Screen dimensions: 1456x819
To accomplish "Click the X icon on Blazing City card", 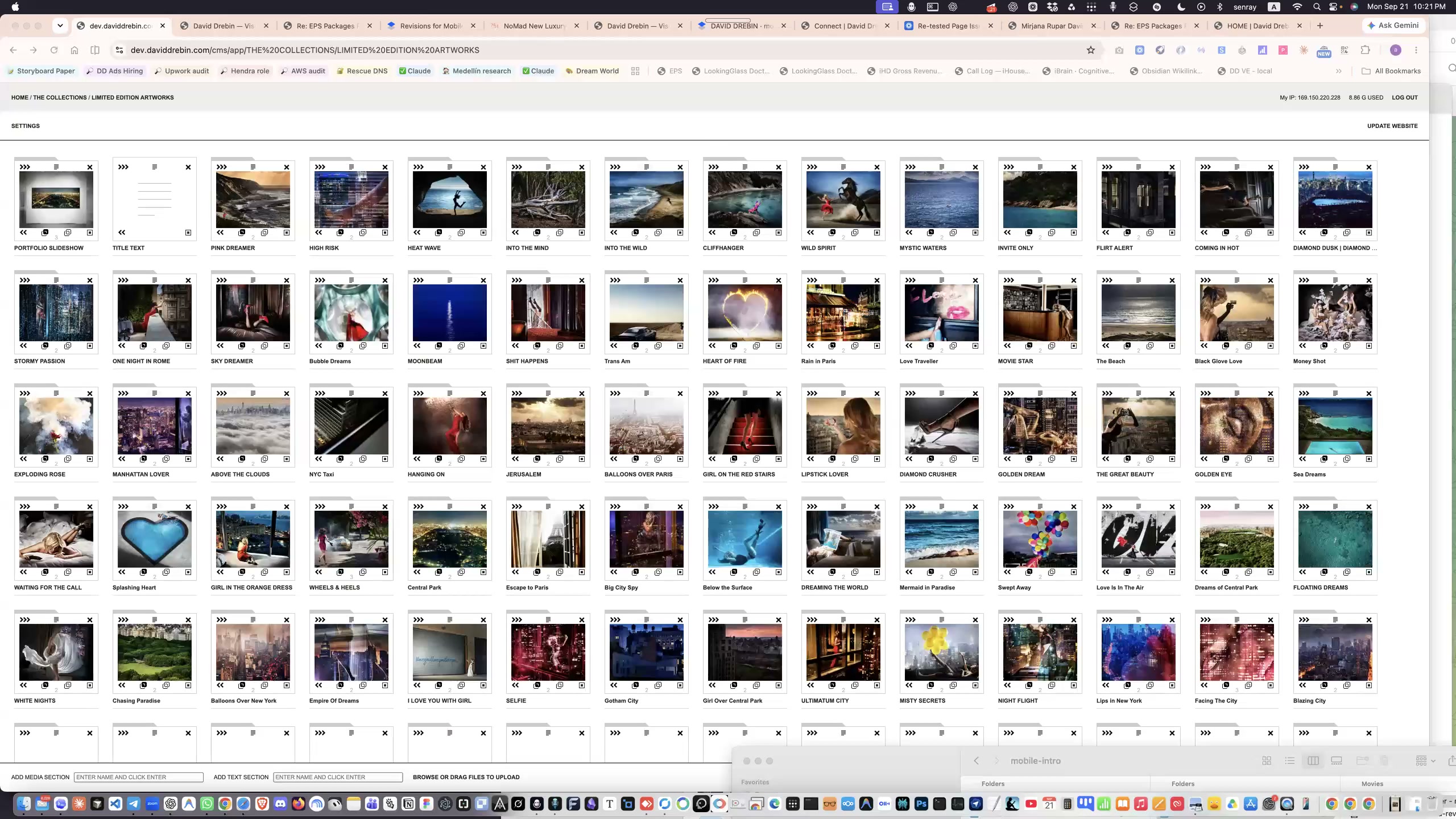I will click(x=1369, y=620).
